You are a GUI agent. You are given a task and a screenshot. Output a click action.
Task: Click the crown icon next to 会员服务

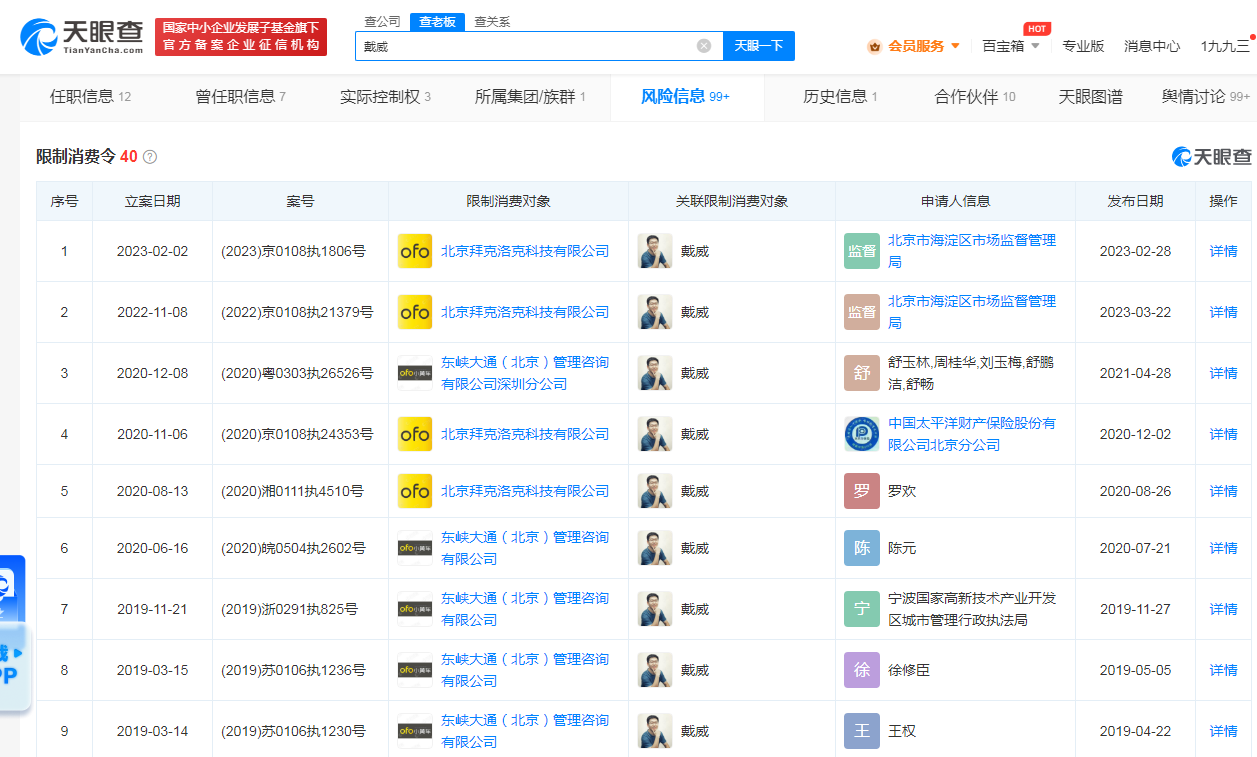pos(875,46)
